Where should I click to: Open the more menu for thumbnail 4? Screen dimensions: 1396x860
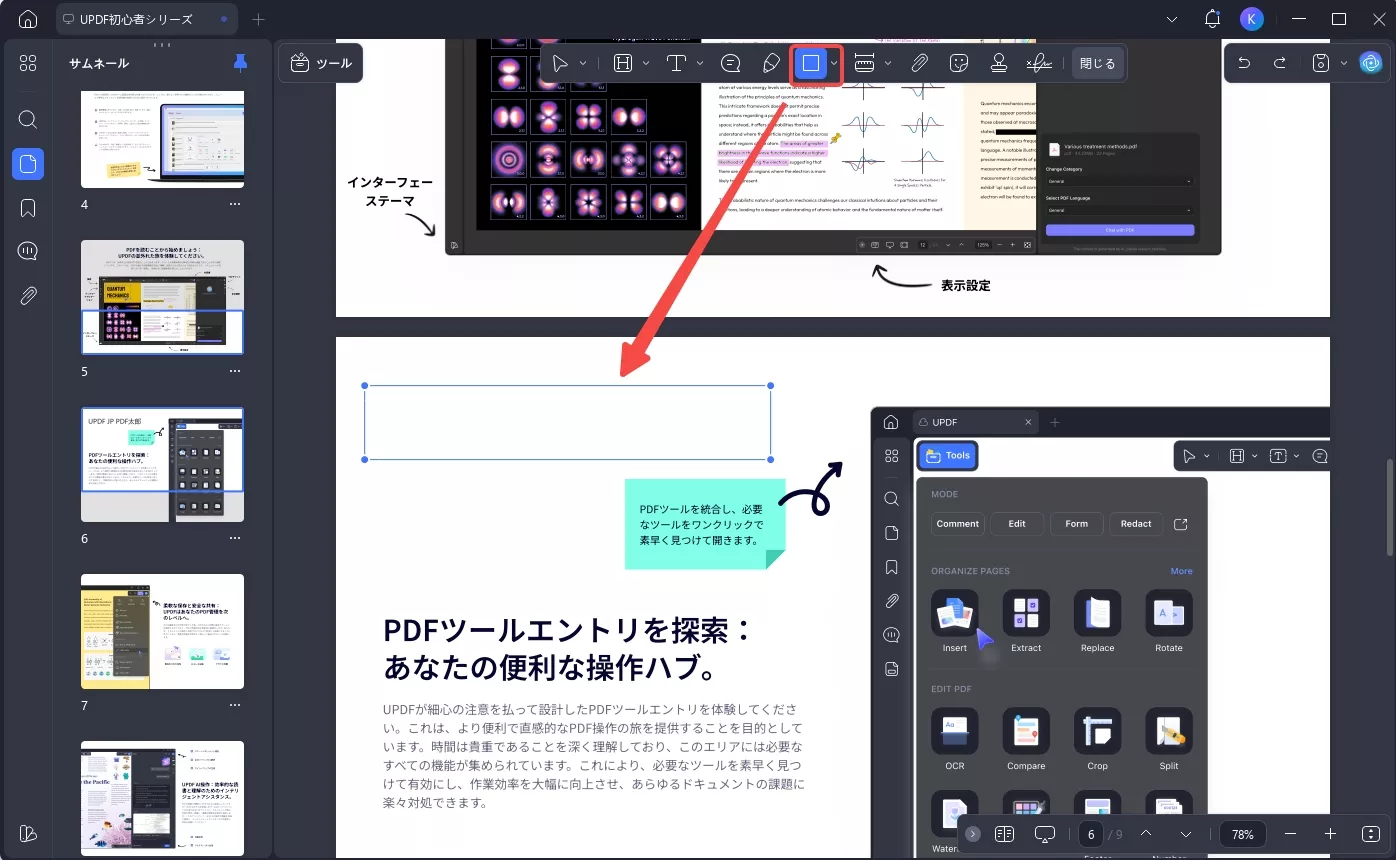[235, 204]
